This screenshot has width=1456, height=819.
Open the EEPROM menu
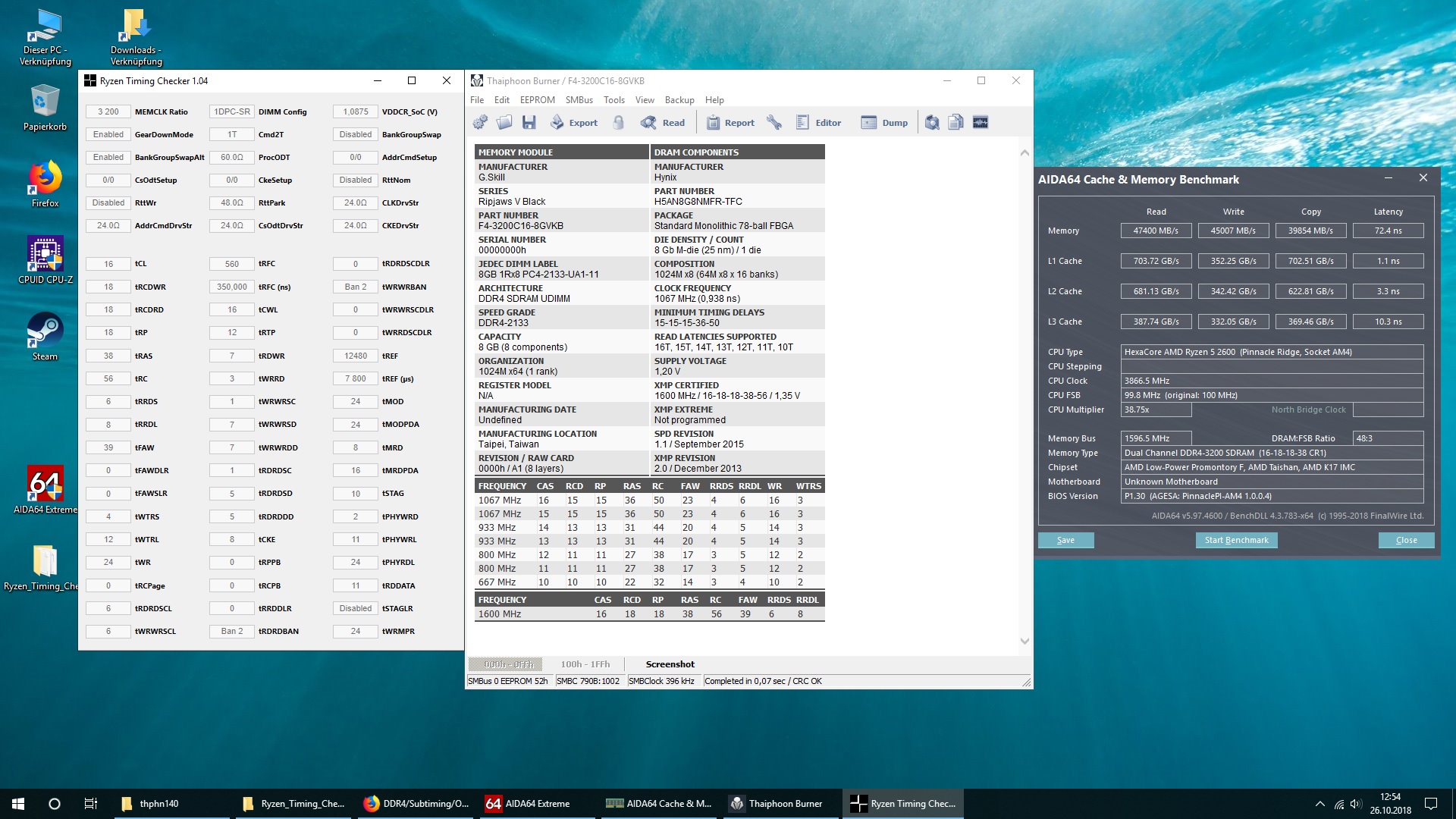[x=537, y=100]
